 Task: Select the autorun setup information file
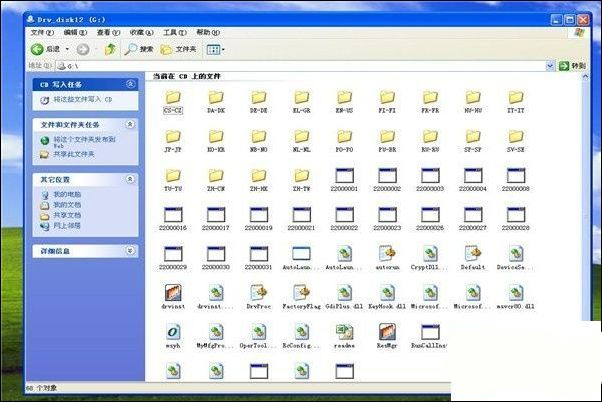tap(387, 258)
